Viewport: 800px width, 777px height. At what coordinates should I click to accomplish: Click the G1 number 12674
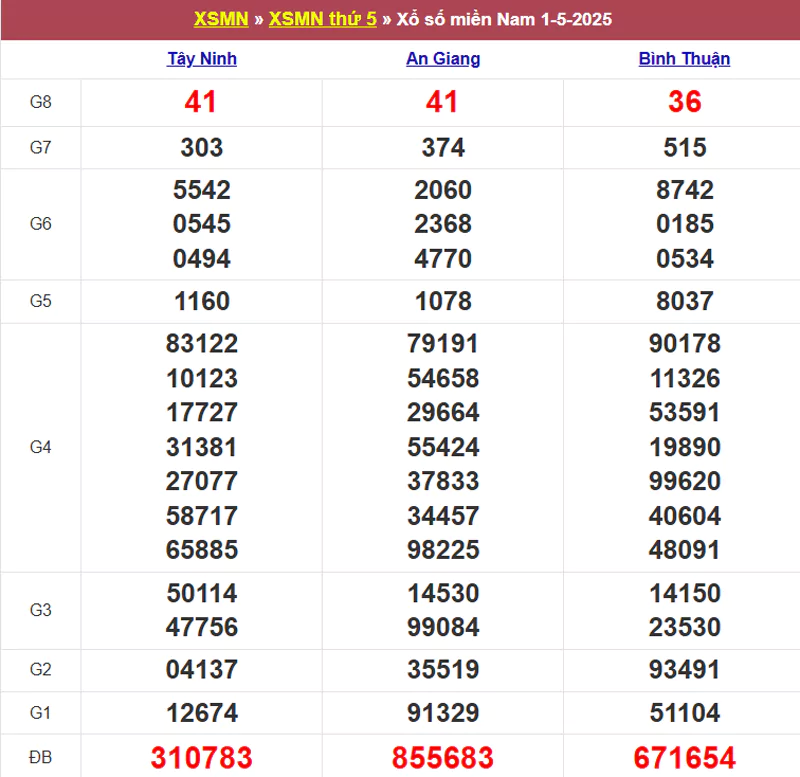(x=202, y=713)
